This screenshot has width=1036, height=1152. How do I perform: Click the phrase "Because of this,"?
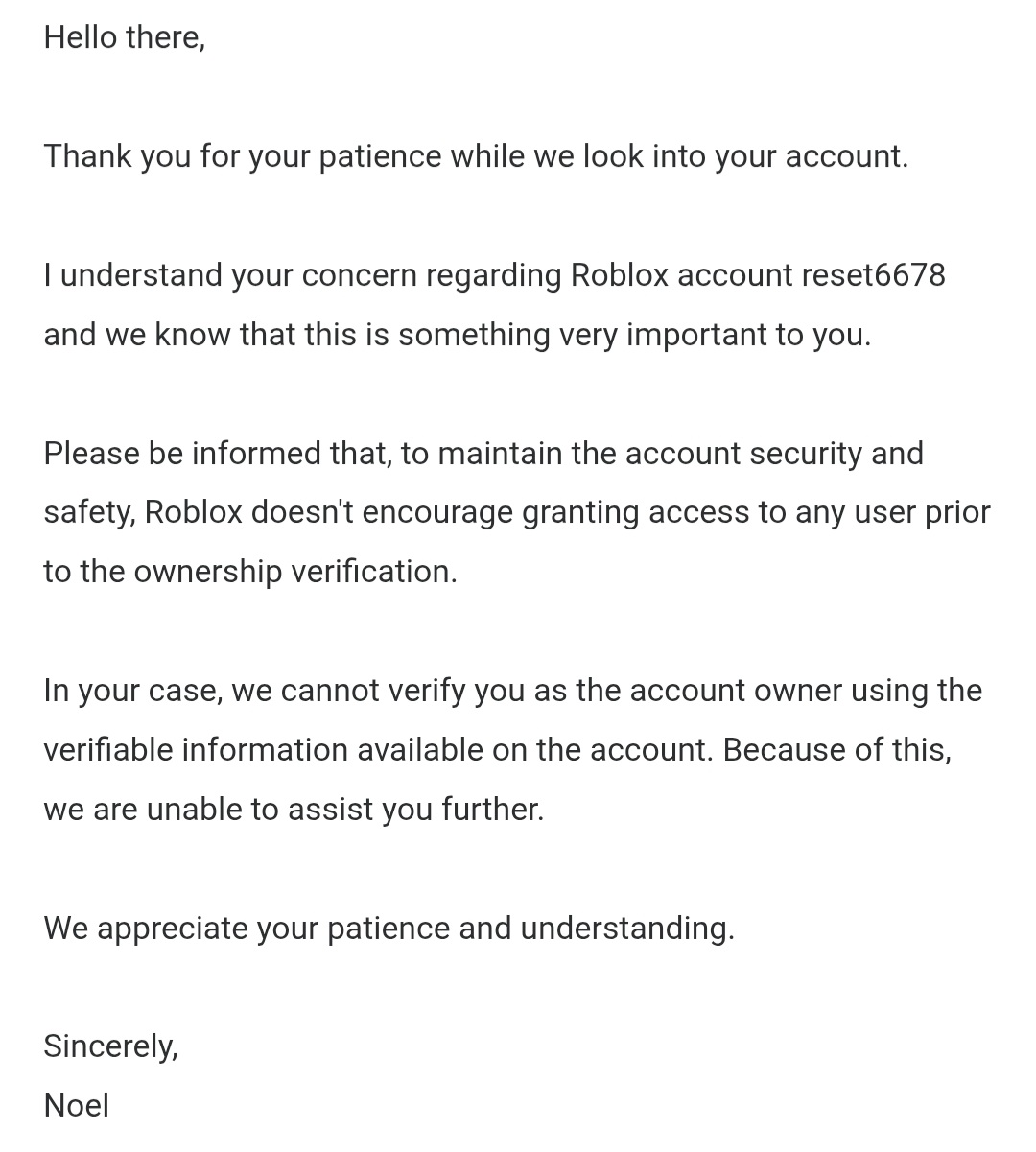(x=836, y=750)
